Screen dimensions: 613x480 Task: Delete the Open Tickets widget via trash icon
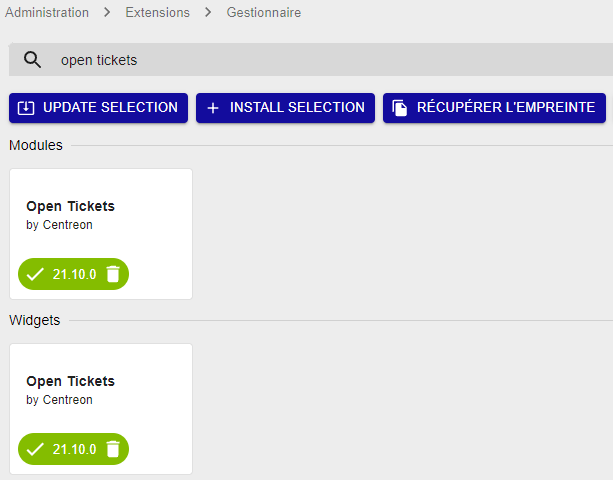(113, 449)
